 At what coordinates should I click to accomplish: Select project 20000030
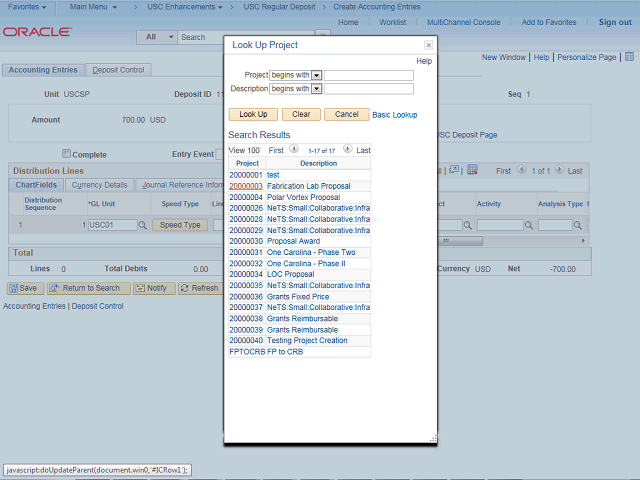point(246,241)
